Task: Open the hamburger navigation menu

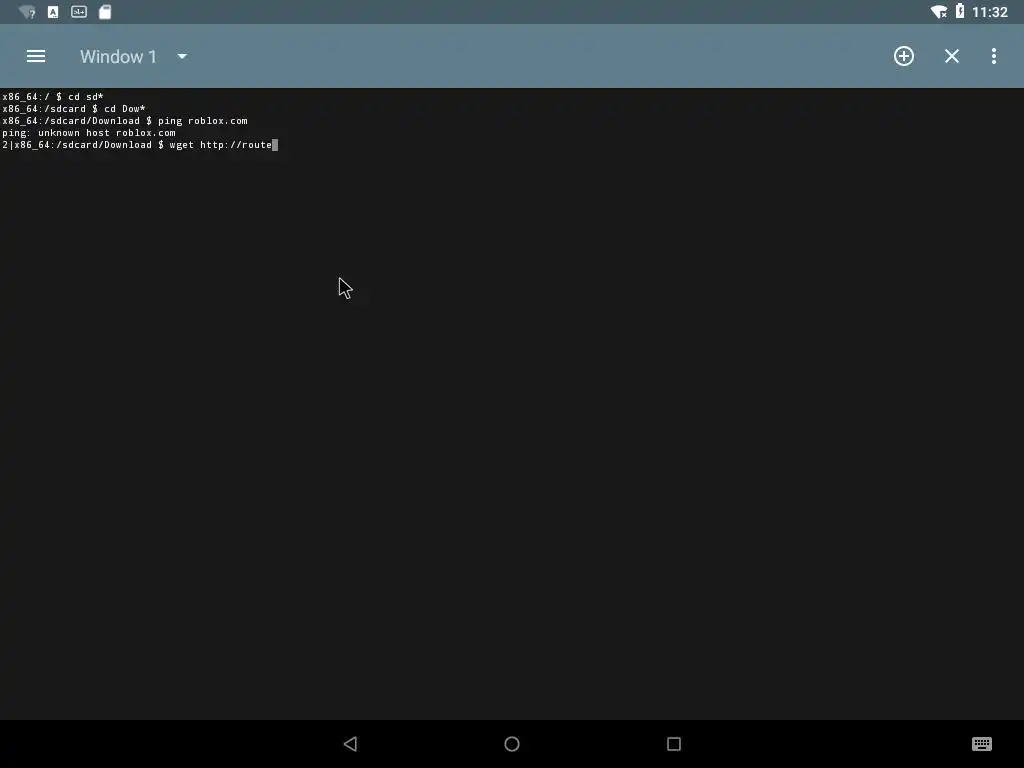Action: pos(36,56)
